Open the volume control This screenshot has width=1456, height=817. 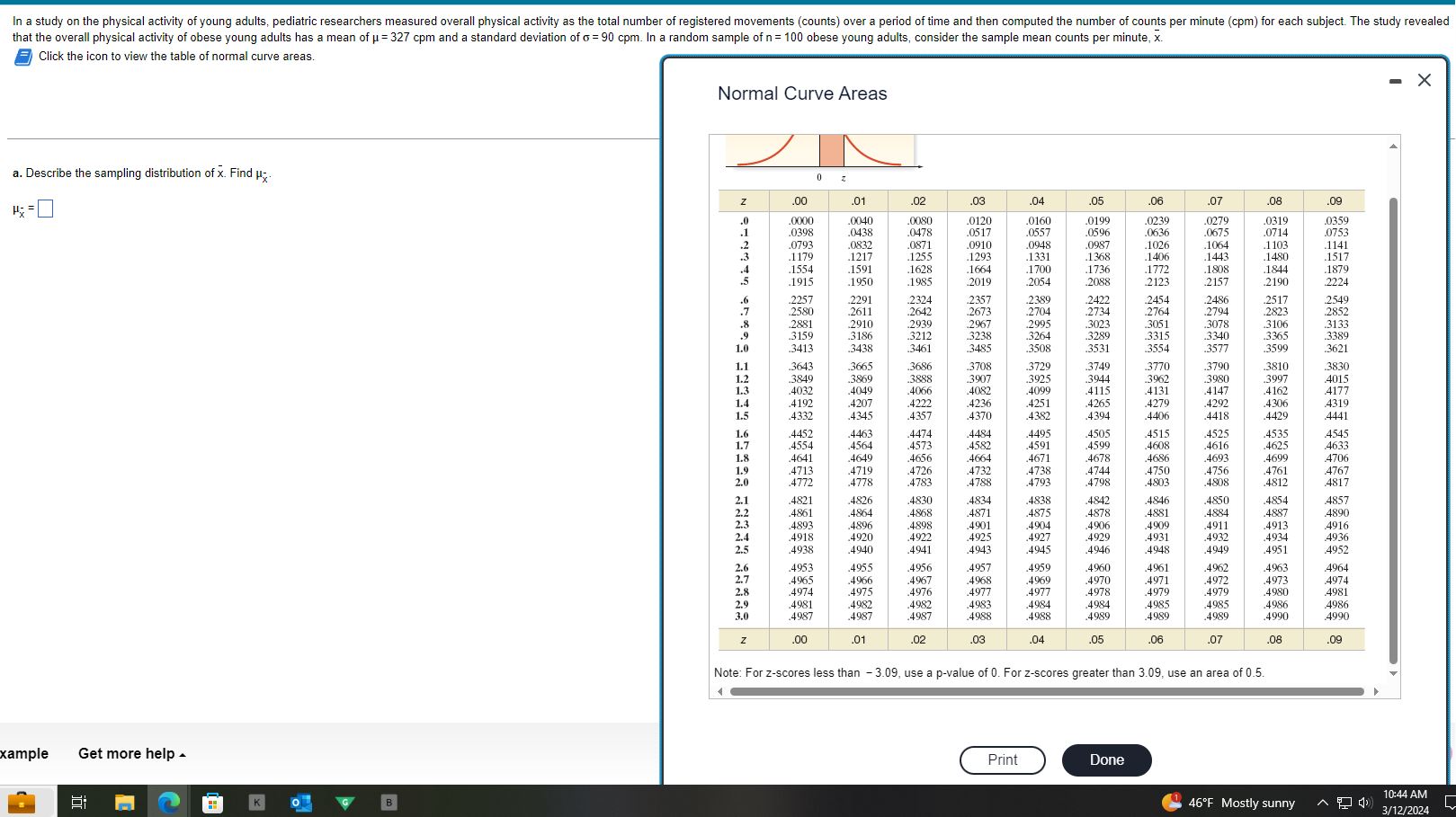[1363, 803]
